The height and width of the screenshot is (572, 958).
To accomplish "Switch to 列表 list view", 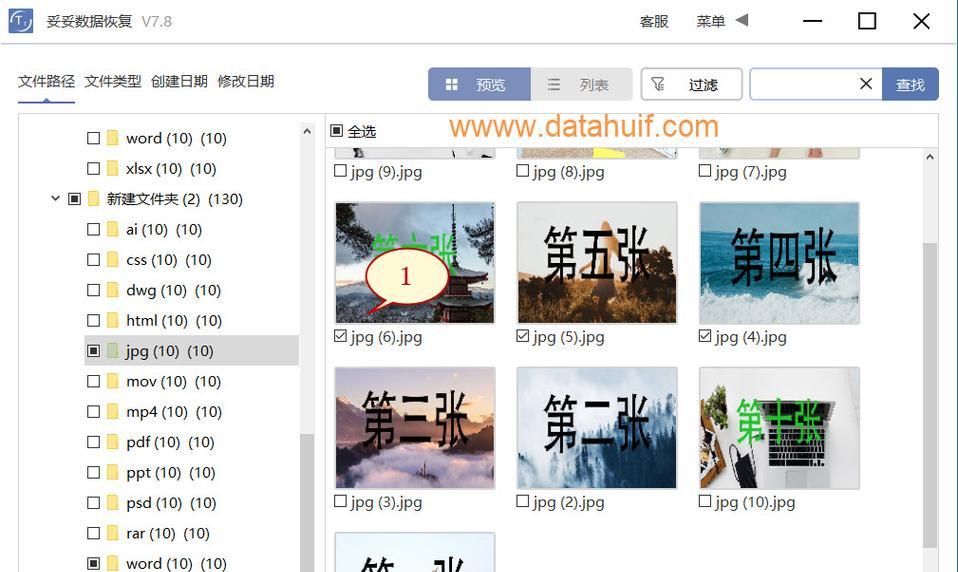I will pos(581,84).
